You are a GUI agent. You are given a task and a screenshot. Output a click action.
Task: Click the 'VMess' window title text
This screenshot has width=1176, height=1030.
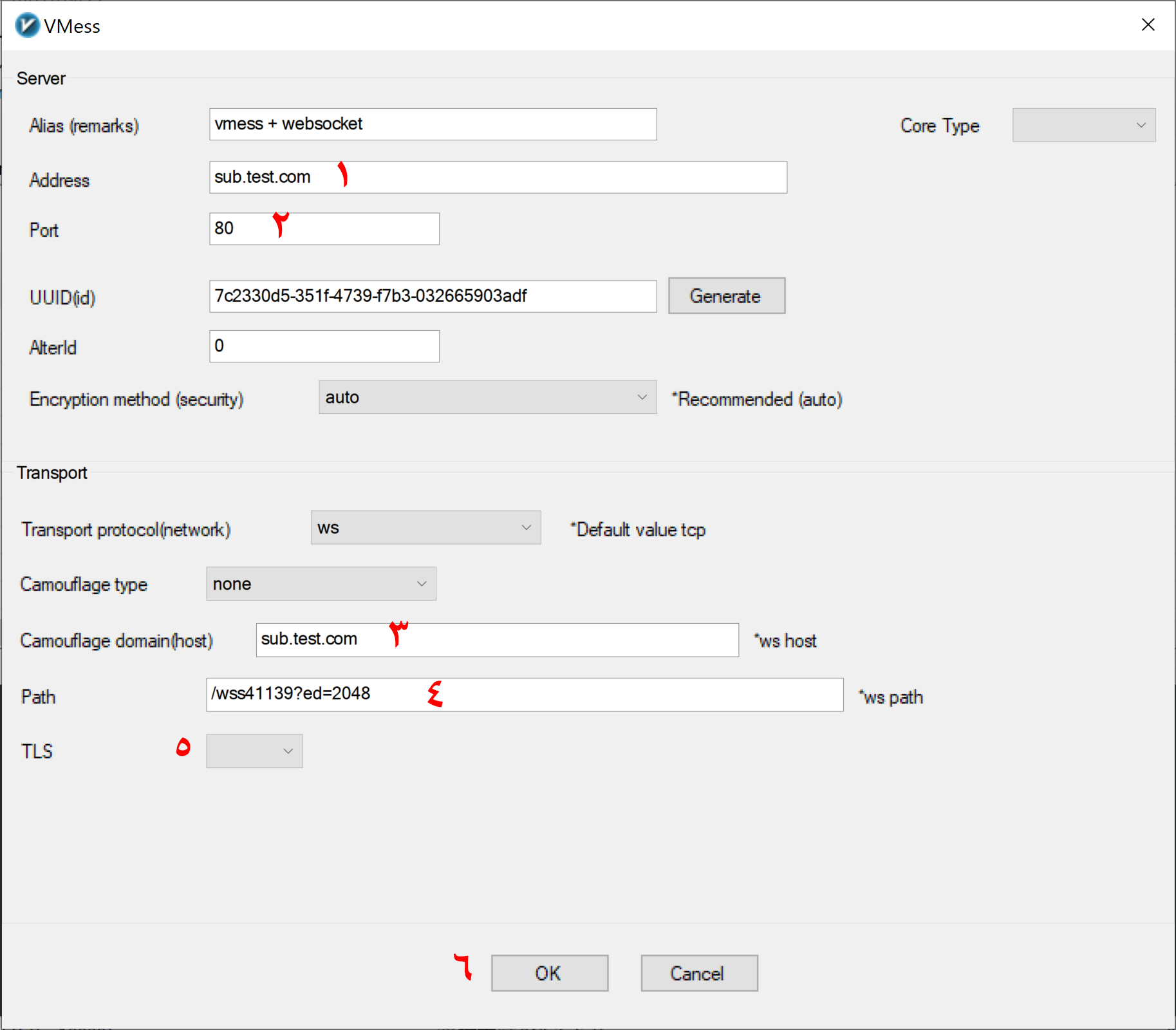(x=72, y=26)
